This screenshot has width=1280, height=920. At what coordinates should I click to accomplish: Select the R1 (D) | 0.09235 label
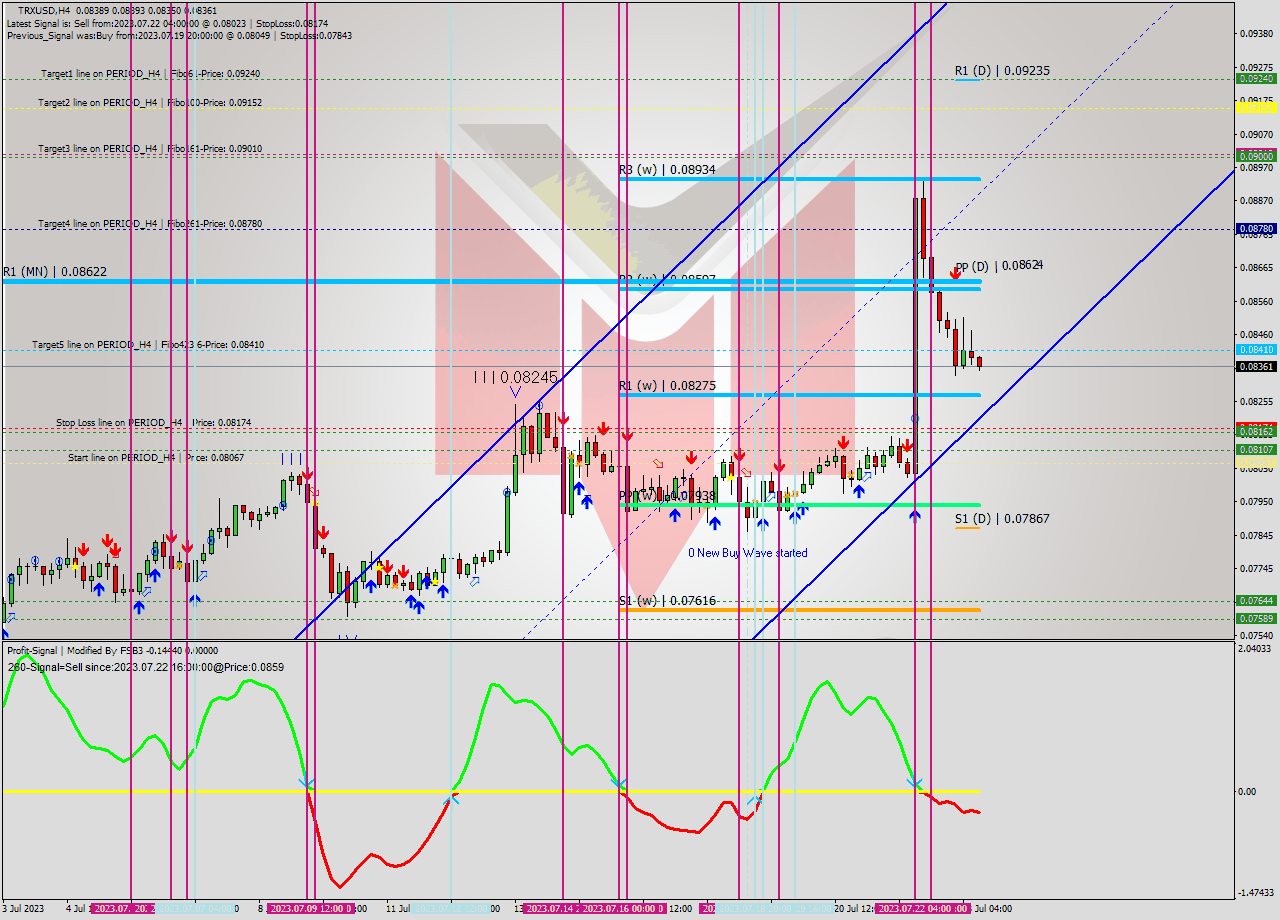1002,71
